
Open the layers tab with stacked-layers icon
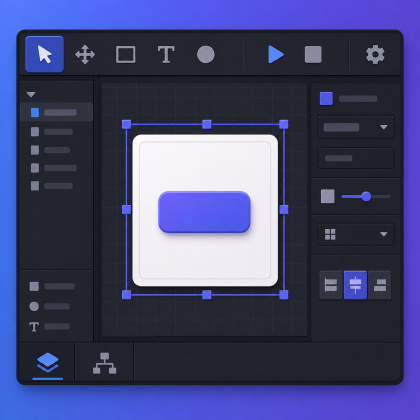(x=48, y=363)
